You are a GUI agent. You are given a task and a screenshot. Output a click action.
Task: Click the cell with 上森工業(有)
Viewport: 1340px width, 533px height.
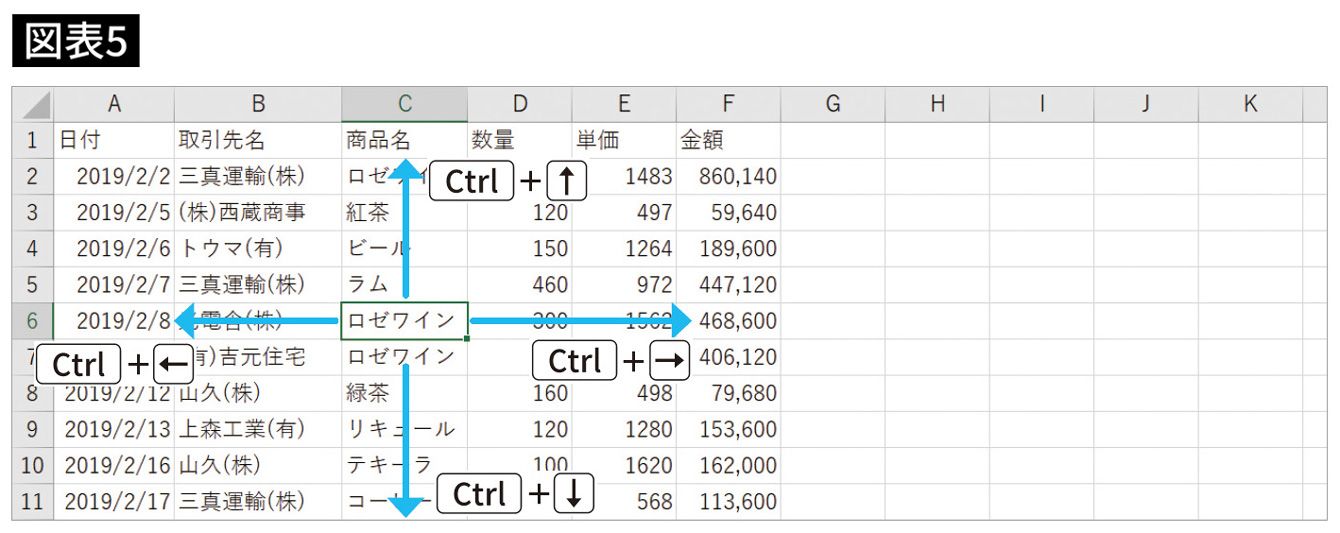coord(257,429)
